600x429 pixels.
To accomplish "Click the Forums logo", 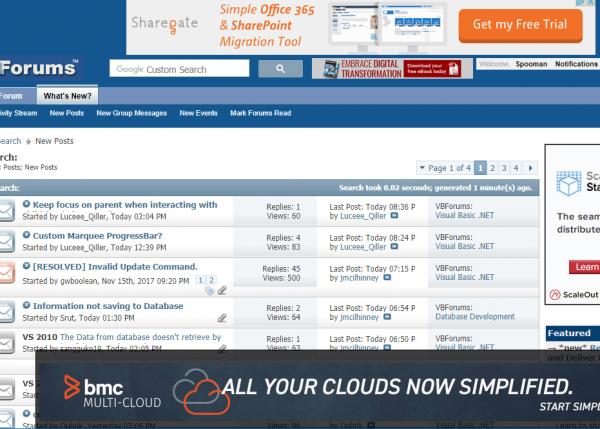I will [x=38, y=68].
